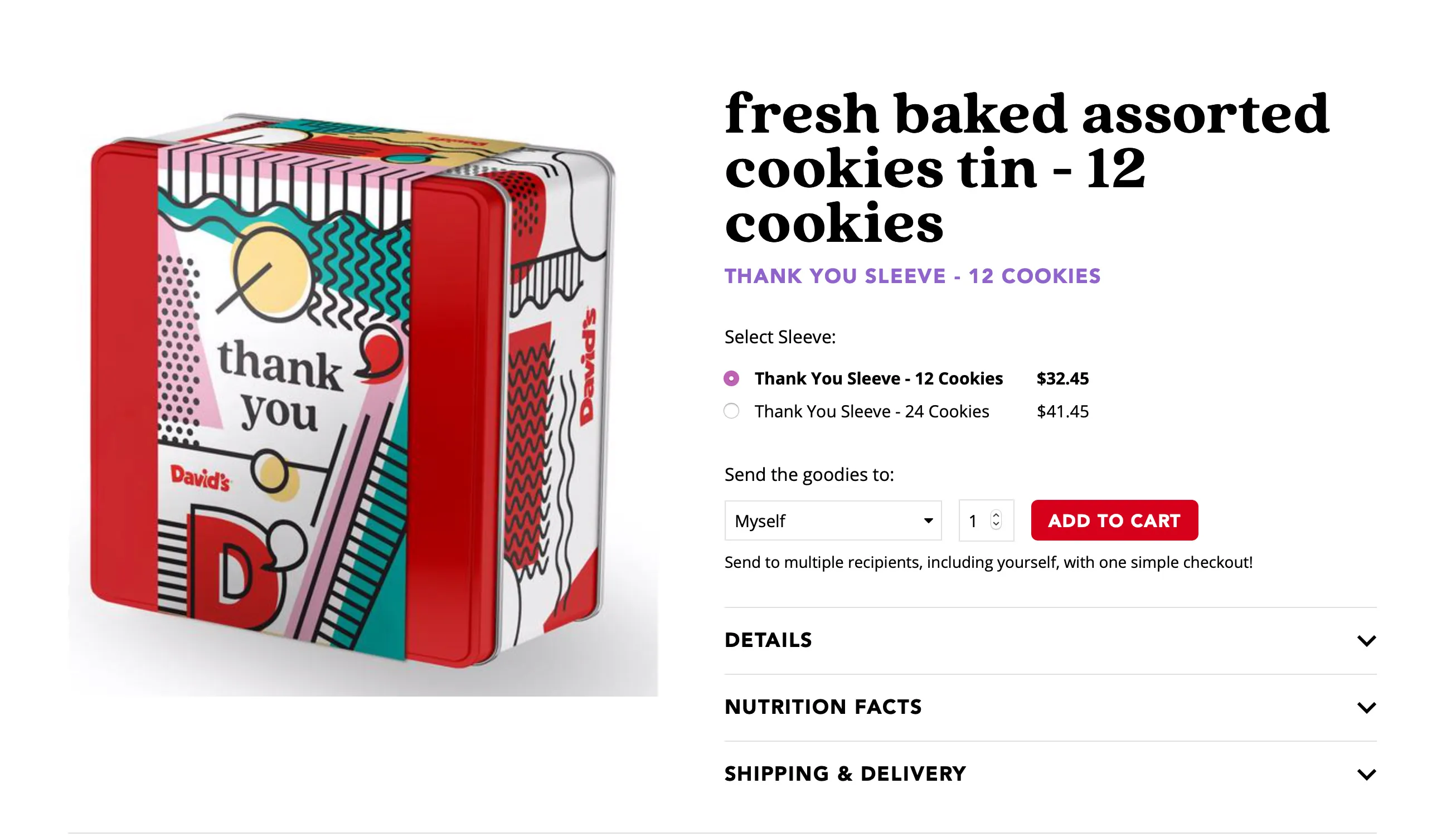Screen dimensions: 1456x837
Task: Expand the Nutrition Facts section
Action: 823,707
